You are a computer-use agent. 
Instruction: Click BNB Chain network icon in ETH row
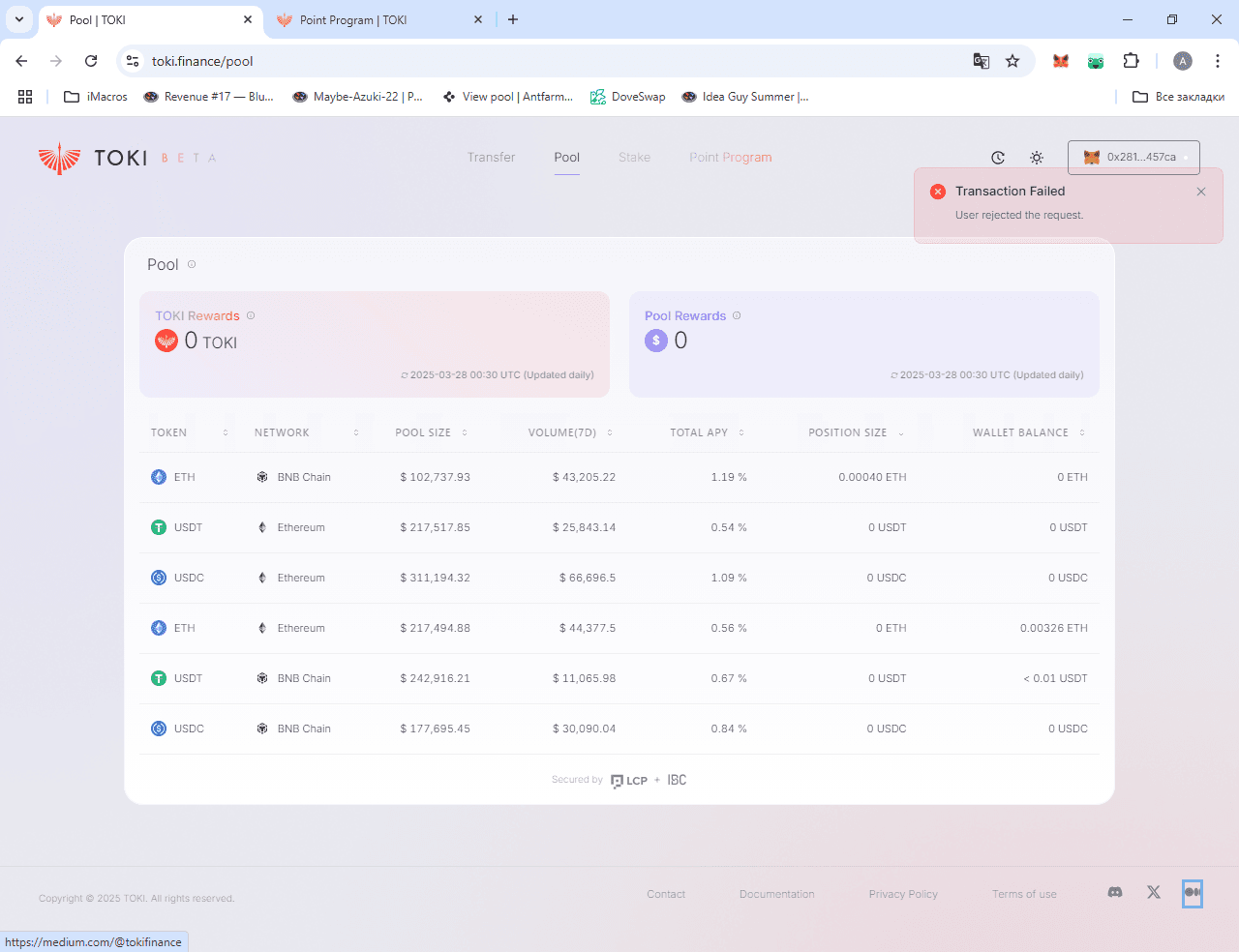262,477
